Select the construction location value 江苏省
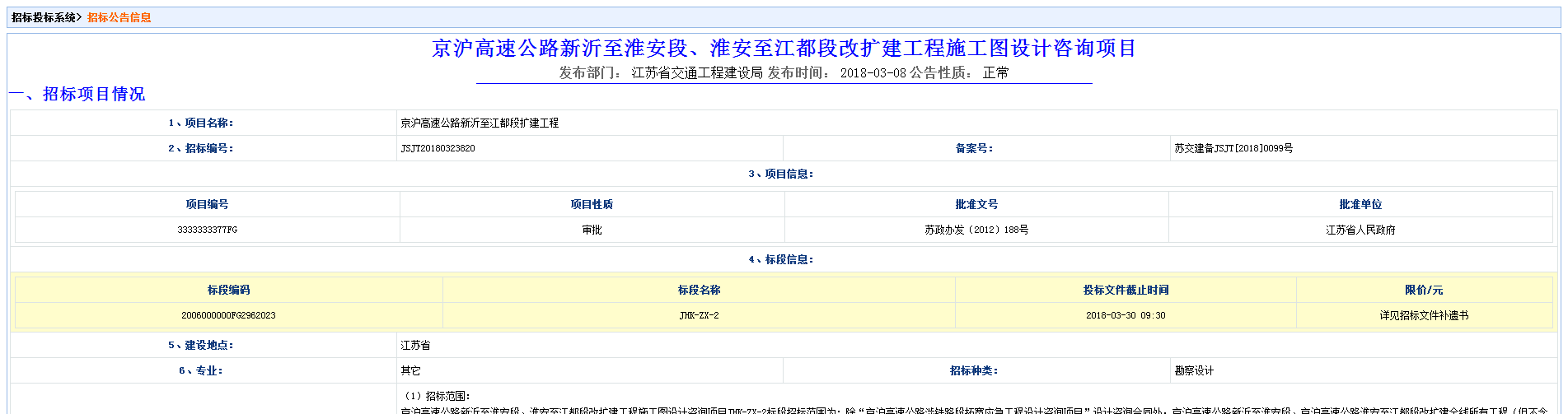The image size is (1568, 414). pyautogui.click(x=415, y=345)
